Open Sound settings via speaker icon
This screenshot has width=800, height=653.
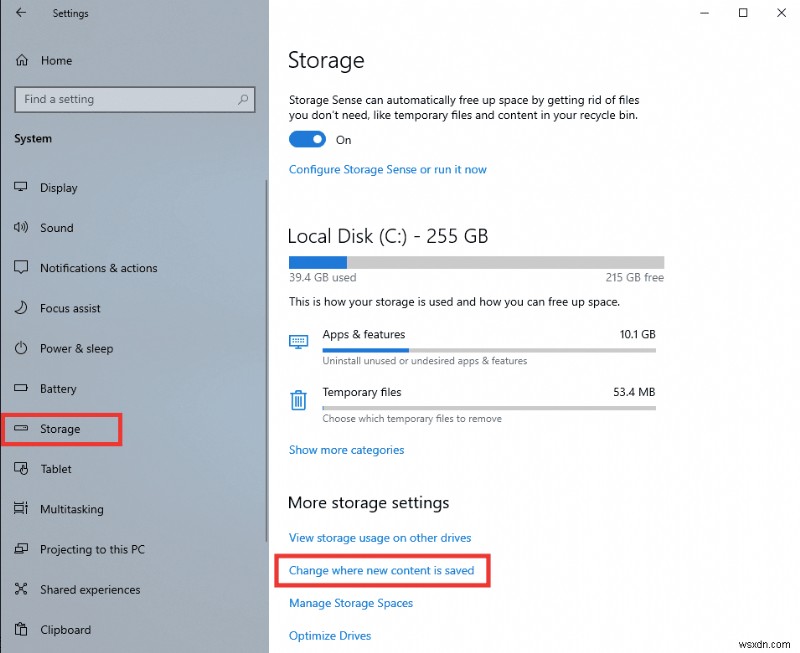click(21, 228)
